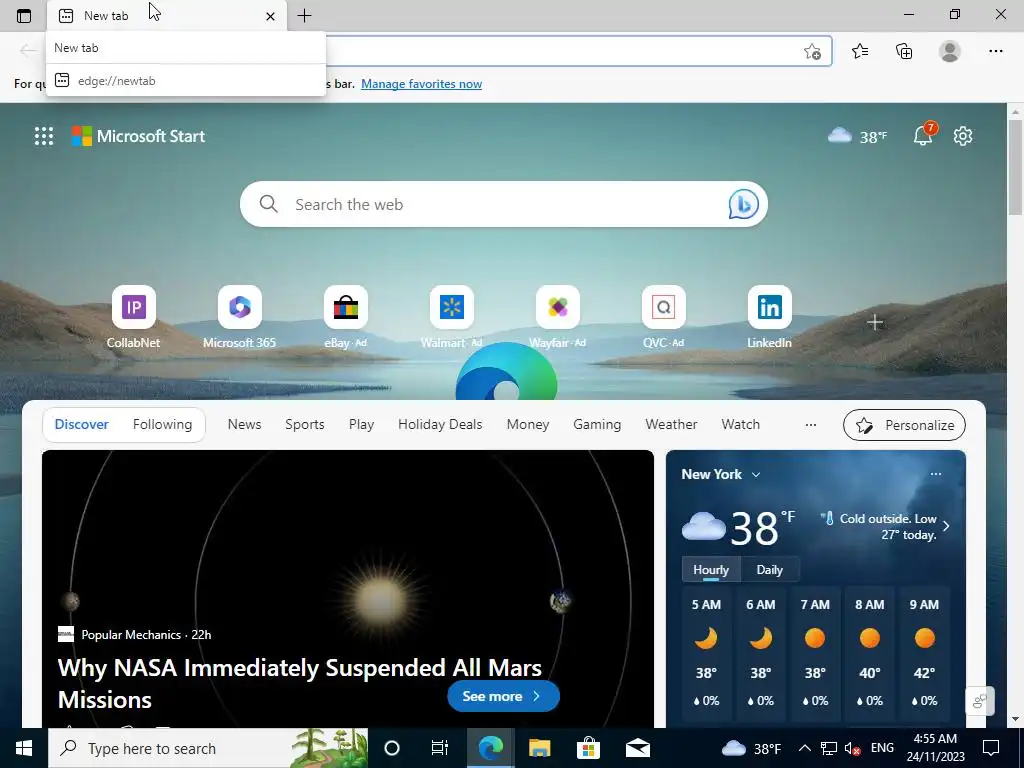Click the Personalize button
1024x768 pixels.
[904, 425]
